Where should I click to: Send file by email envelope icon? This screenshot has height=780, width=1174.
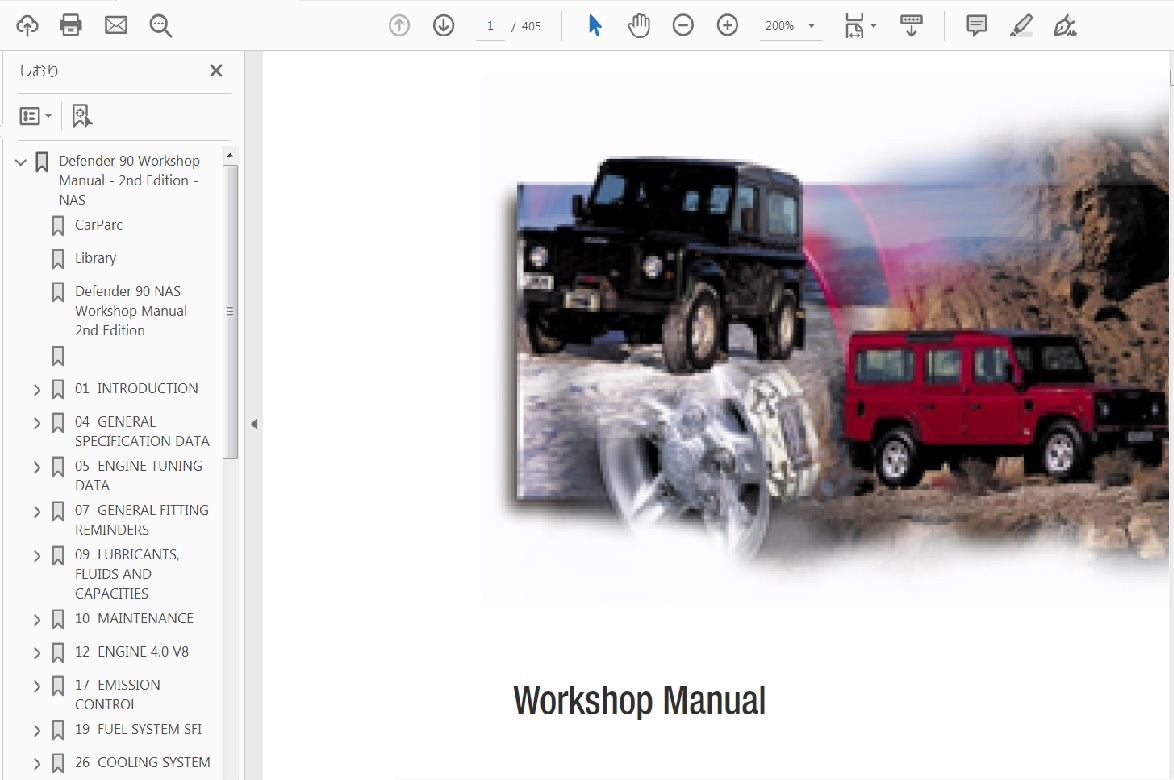click(x=116, y=25)
